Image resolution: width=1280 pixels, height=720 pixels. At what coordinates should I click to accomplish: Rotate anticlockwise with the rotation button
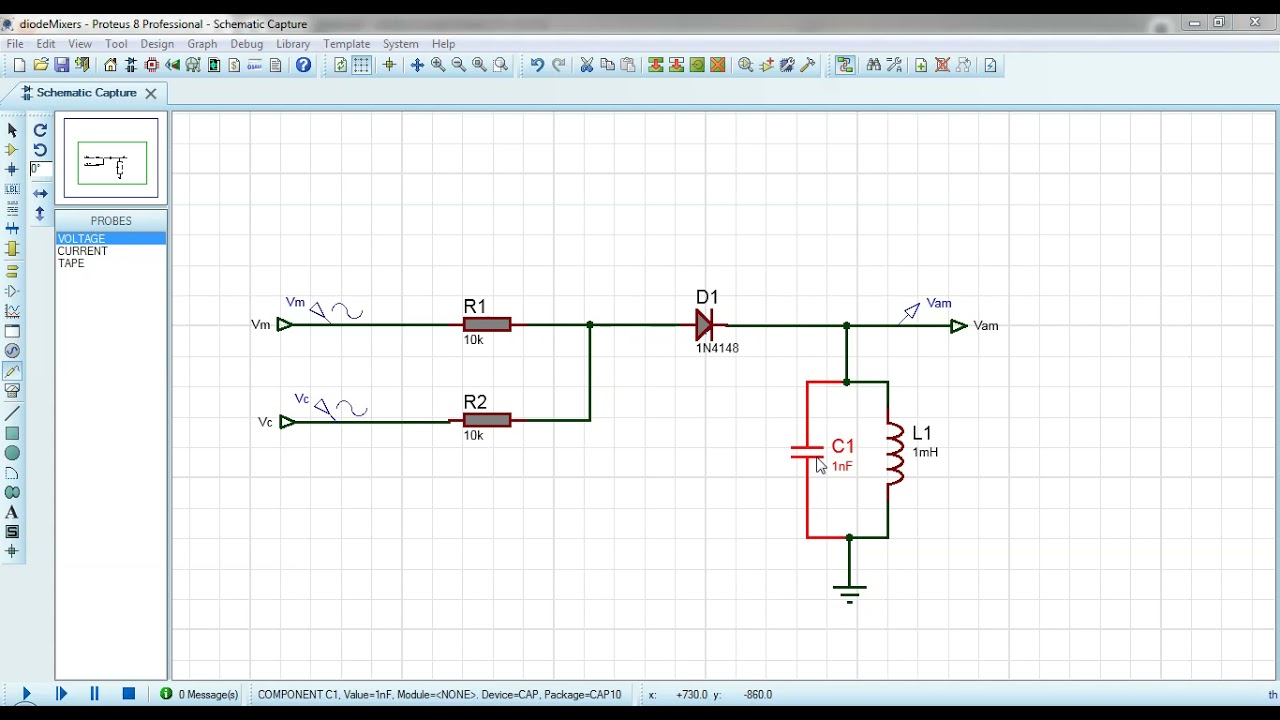pyautogui.click(x=40, y=150)
